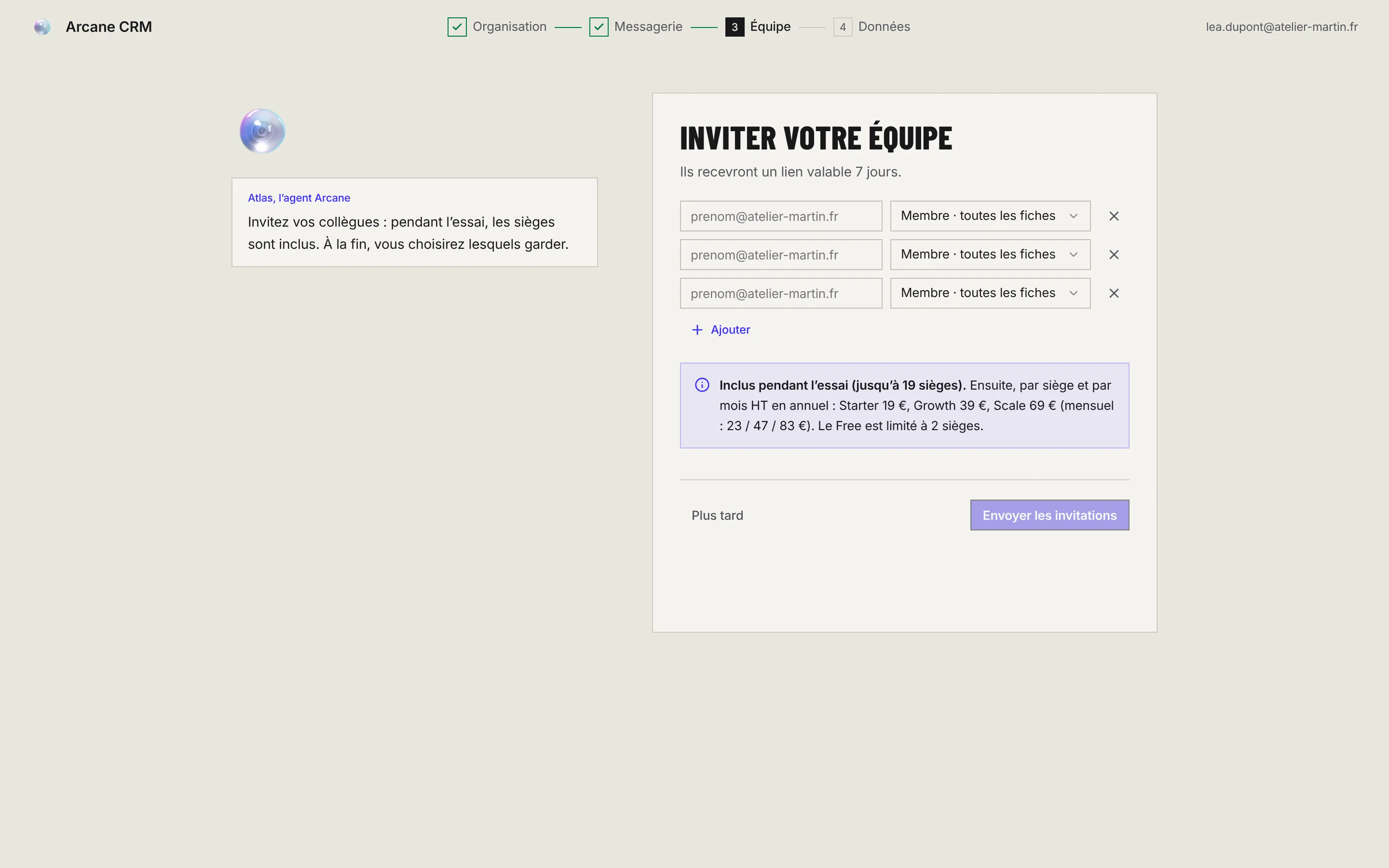Click the 'Inviter votre équipe' heading

[x=816, y=138]
